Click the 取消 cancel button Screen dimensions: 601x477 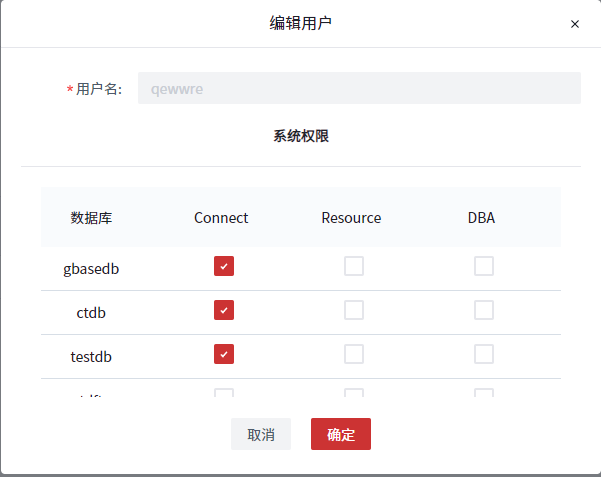(x=261, y=434)
